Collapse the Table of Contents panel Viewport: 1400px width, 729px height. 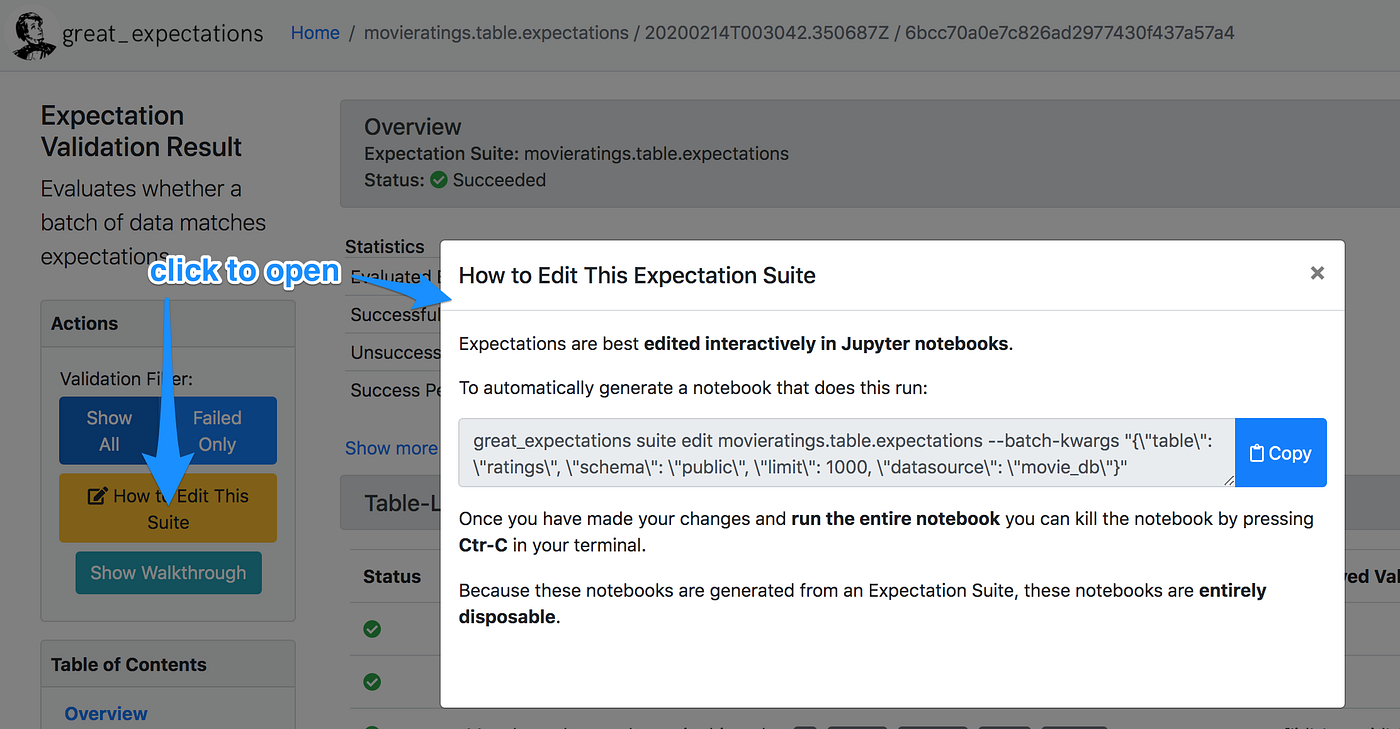128,663
